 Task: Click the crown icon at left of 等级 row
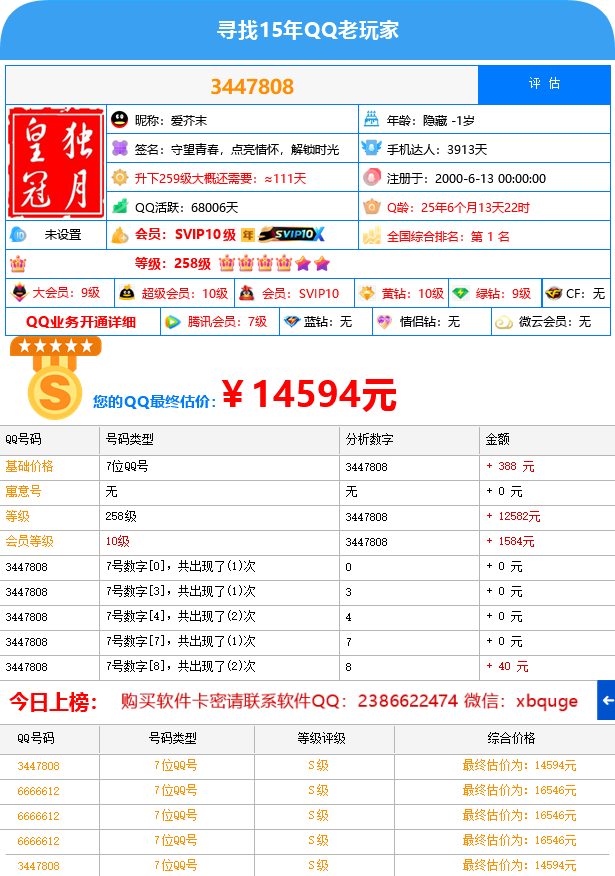tap(18, 264)
